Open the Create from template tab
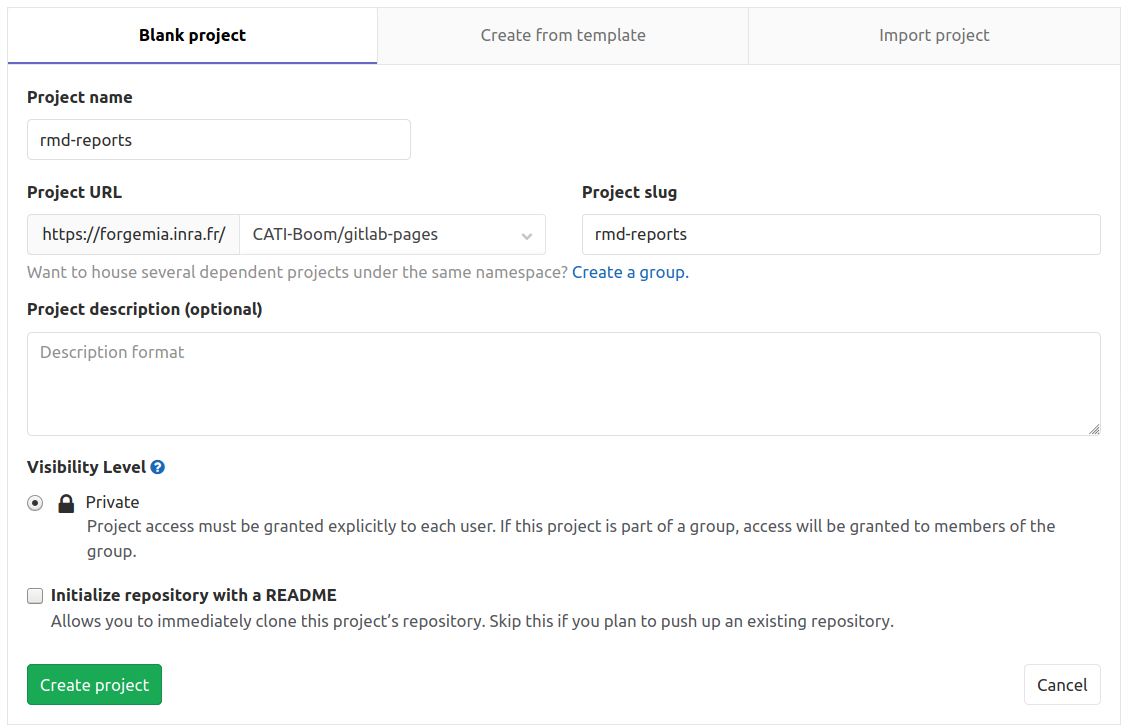Viewport: 1129px width, 726px height. pos(562,35)
